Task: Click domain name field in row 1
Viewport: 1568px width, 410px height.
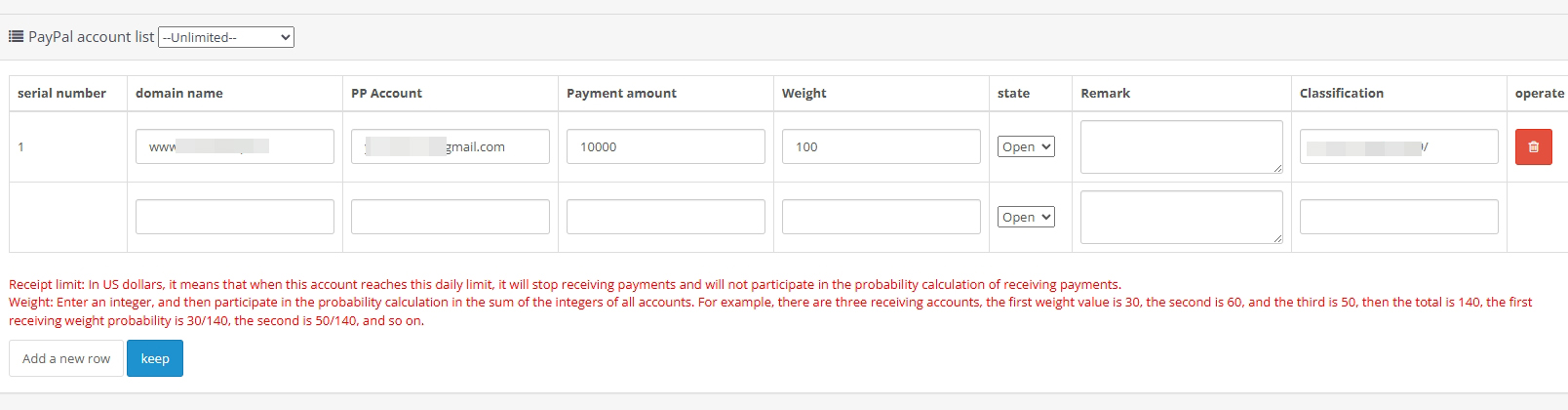Action: click(x=234, y=146)
